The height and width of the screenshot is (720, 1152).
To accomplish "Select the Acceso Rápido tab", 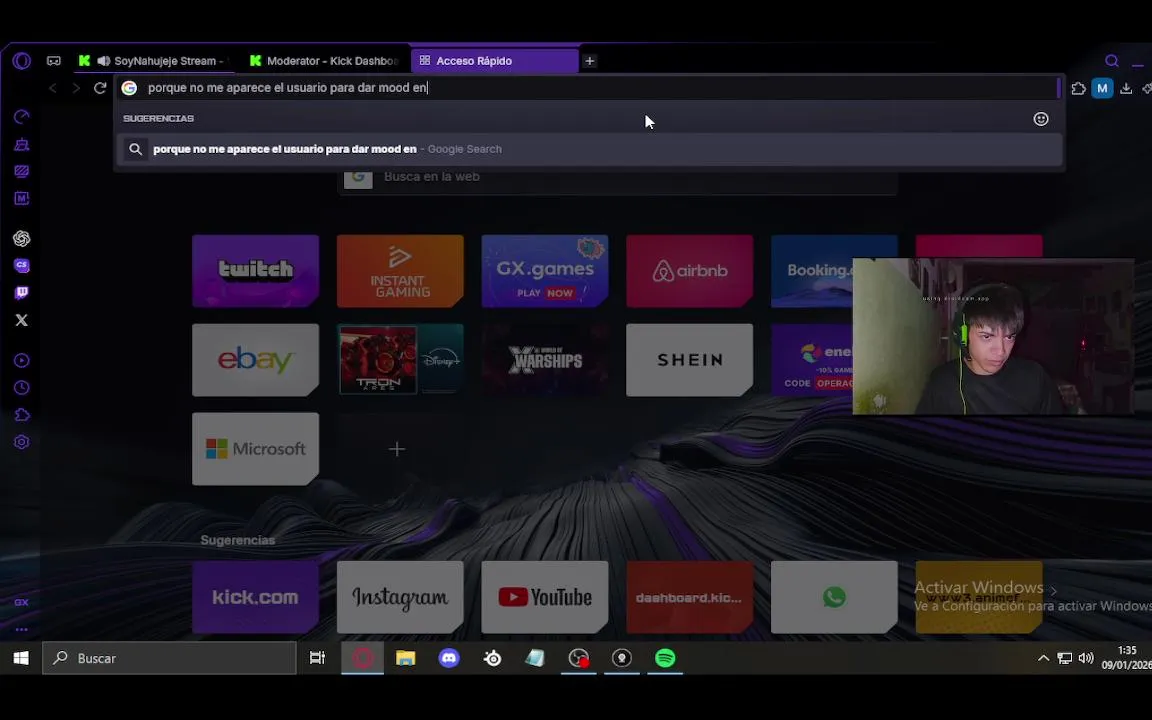I will [494, 61].
